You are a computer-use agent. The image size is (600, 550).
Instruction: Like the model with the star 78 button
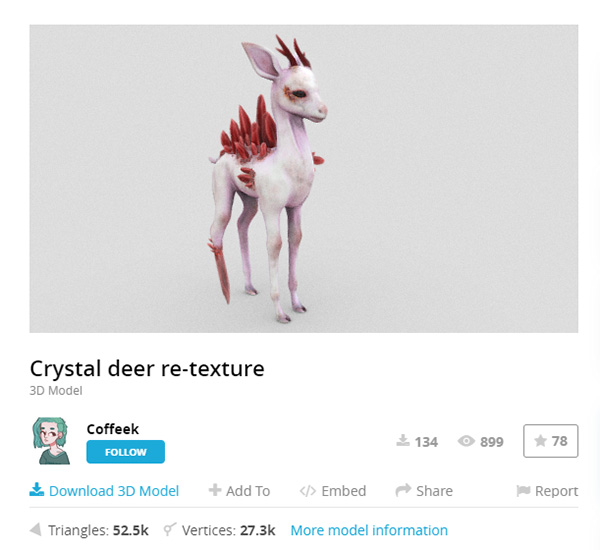click(551, 441)
